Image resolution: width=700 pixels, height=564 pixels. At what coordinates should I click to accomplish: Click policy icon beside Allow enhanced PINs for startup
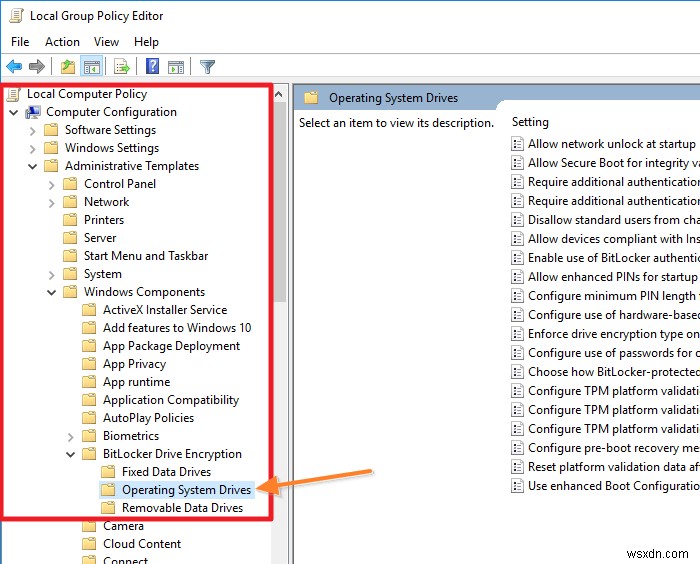tap(517, 277)
